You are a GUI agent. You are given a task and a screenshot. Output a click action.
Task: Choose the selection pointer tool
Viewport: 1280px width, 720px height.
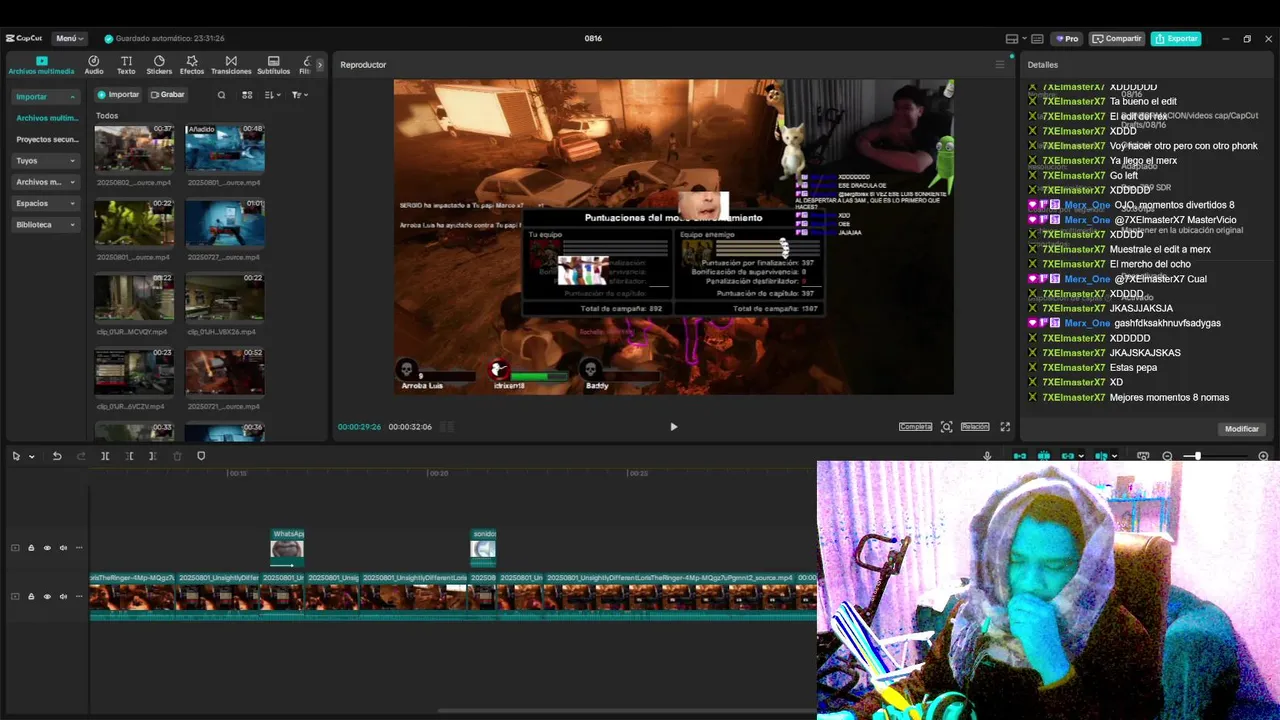coord(16,456)
